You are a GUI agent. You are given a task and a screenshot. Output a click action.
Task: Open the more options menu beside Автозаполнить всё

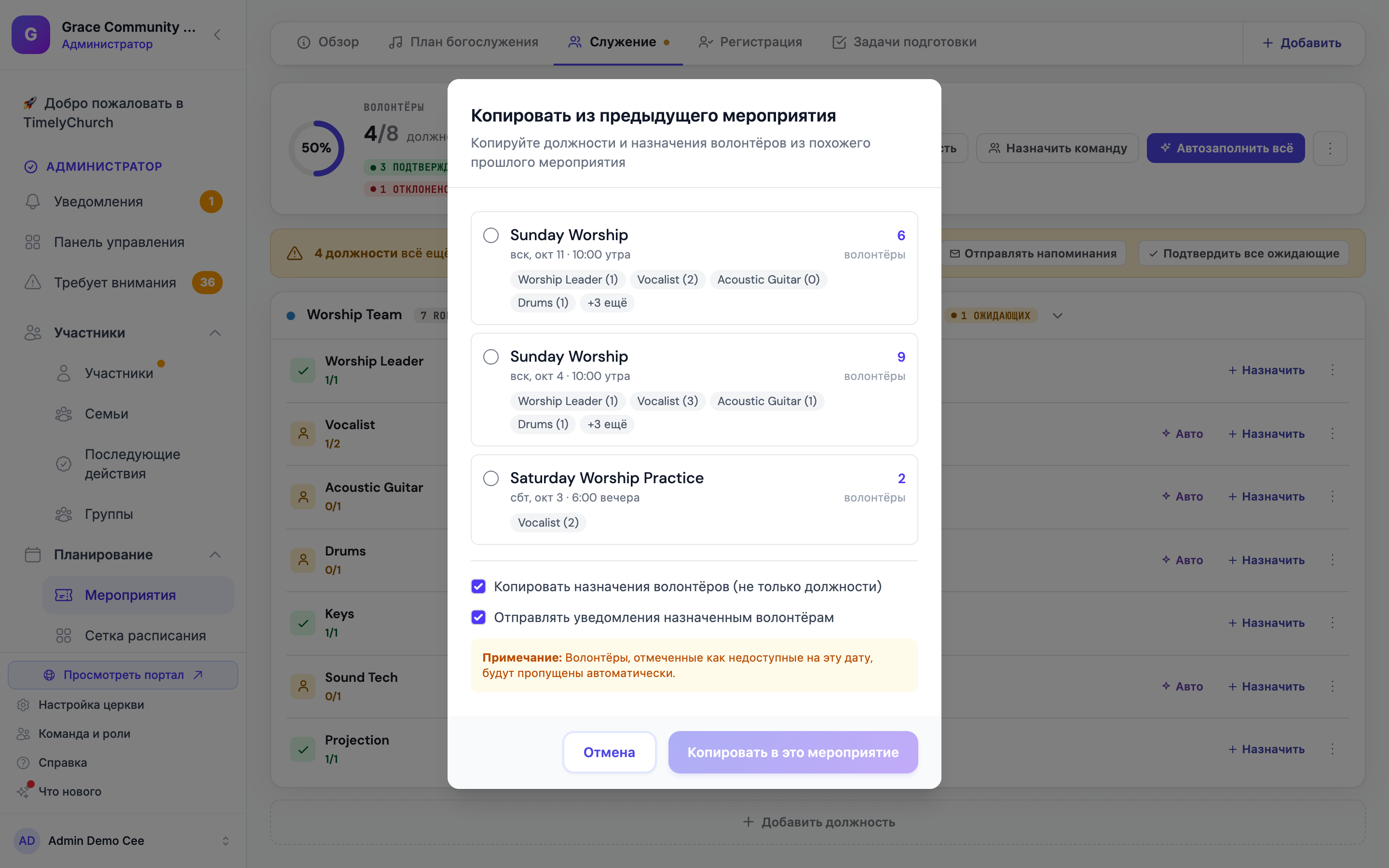[x=1330, y=148]
